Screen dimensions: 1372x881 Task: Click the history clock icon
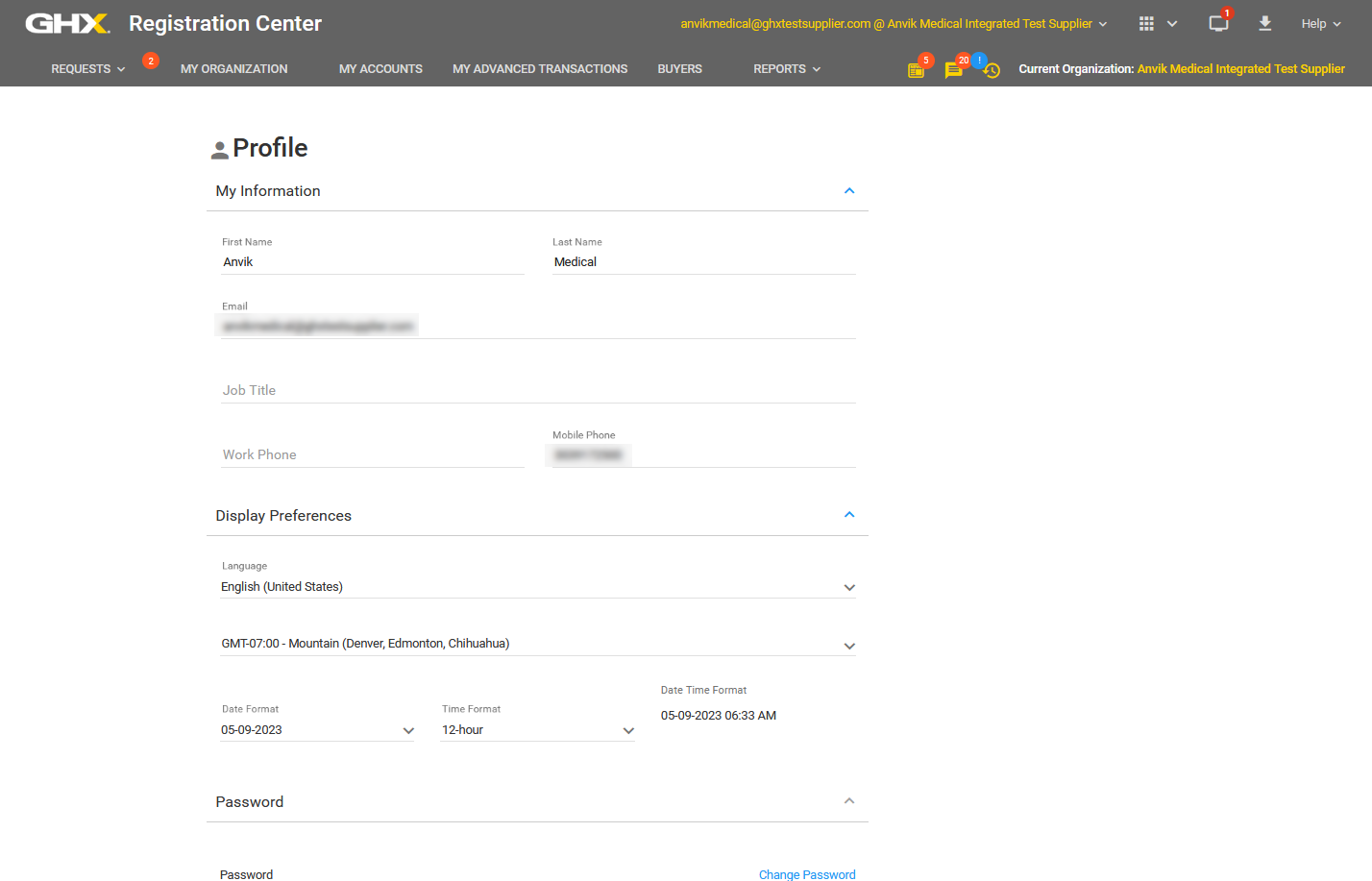(992, 70)
